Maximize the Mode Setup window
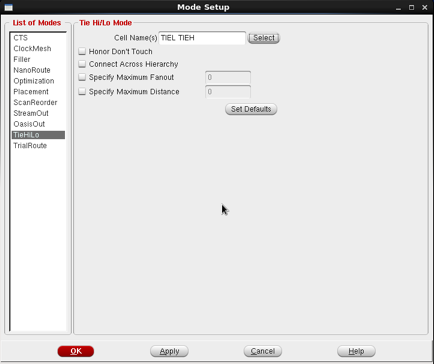This screenshot has height=364, width=434. [x=412, y=7]
